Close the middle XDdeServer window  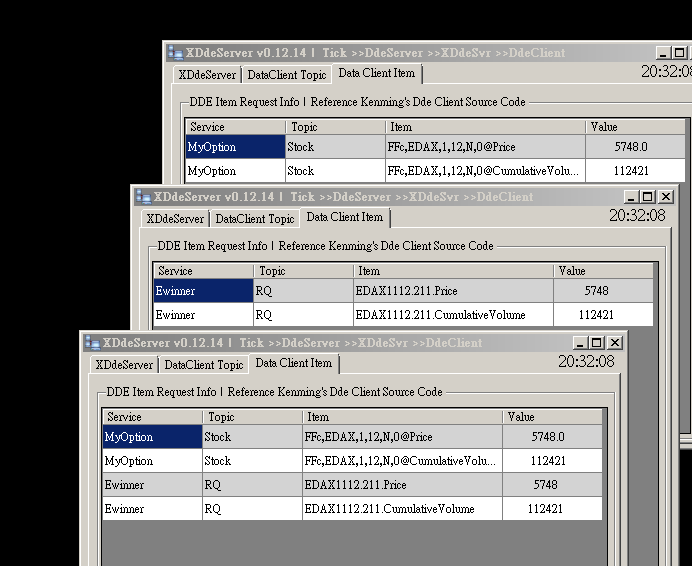[666, 196]
